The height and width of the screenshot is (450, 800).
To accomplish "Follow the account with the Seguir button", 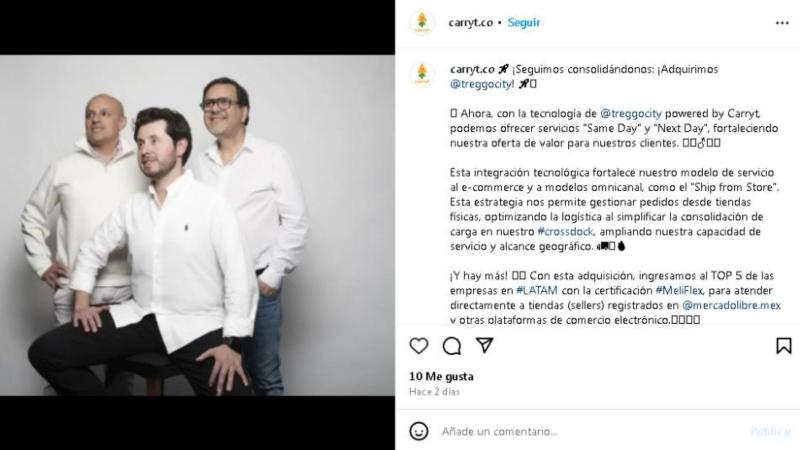I will point(523,22).
